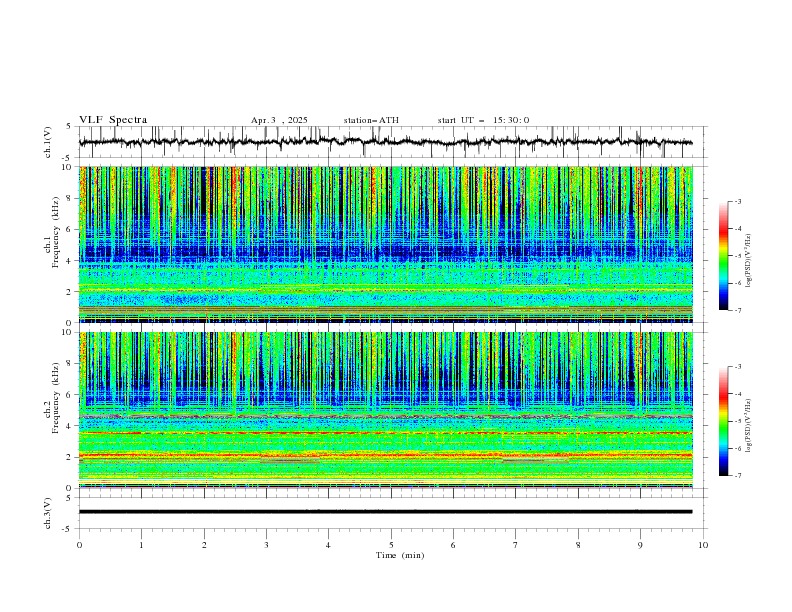This screenshot has width=792, height=612.
Task: Click the "ch.1(V)" waveform axis label
Action: pyautogui.click(x=48, y=141)
